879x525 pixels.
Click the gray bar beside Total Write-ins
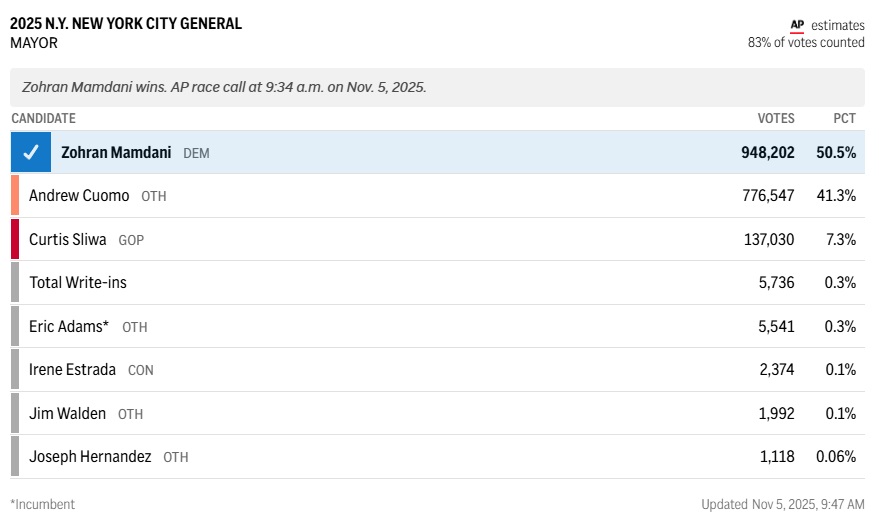15,283
